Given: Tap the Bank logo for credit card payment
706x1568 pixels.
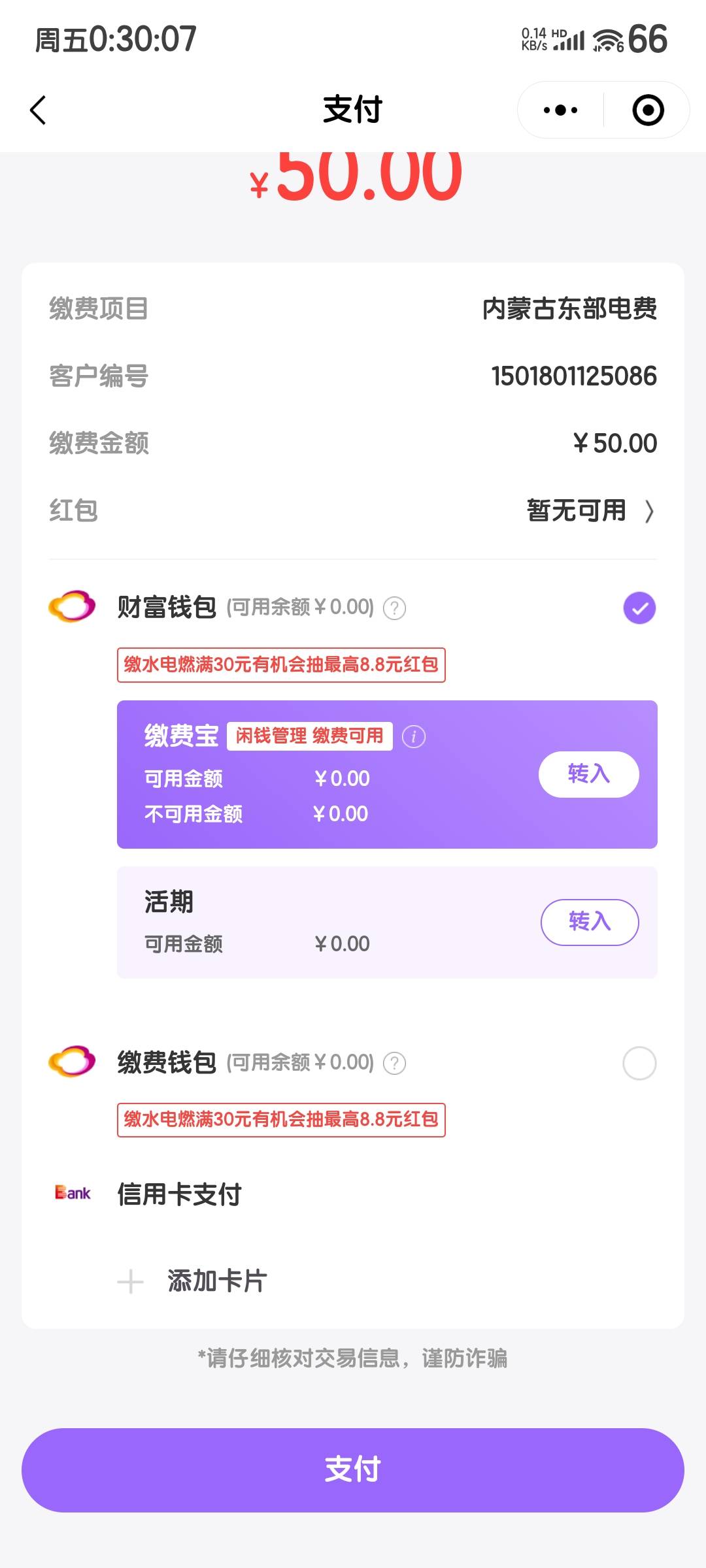Looking at the screenshot, I should coord(73,1194).
